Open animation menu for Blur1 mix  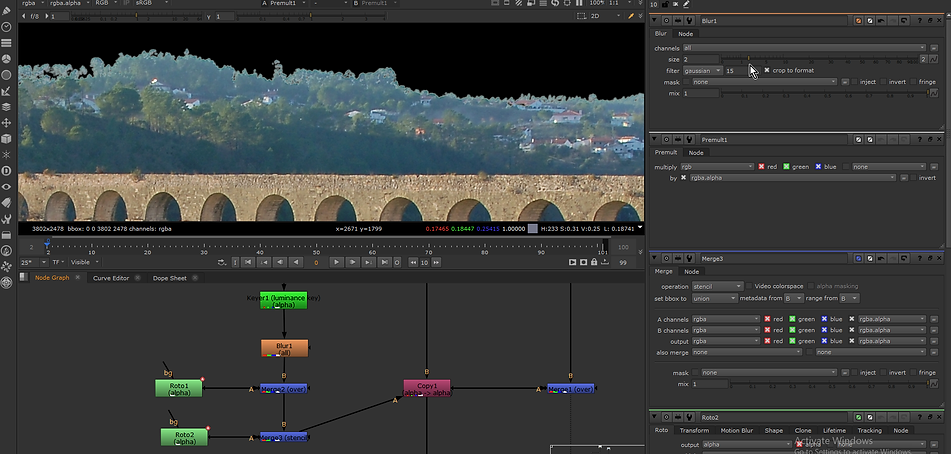click(933, 93)
